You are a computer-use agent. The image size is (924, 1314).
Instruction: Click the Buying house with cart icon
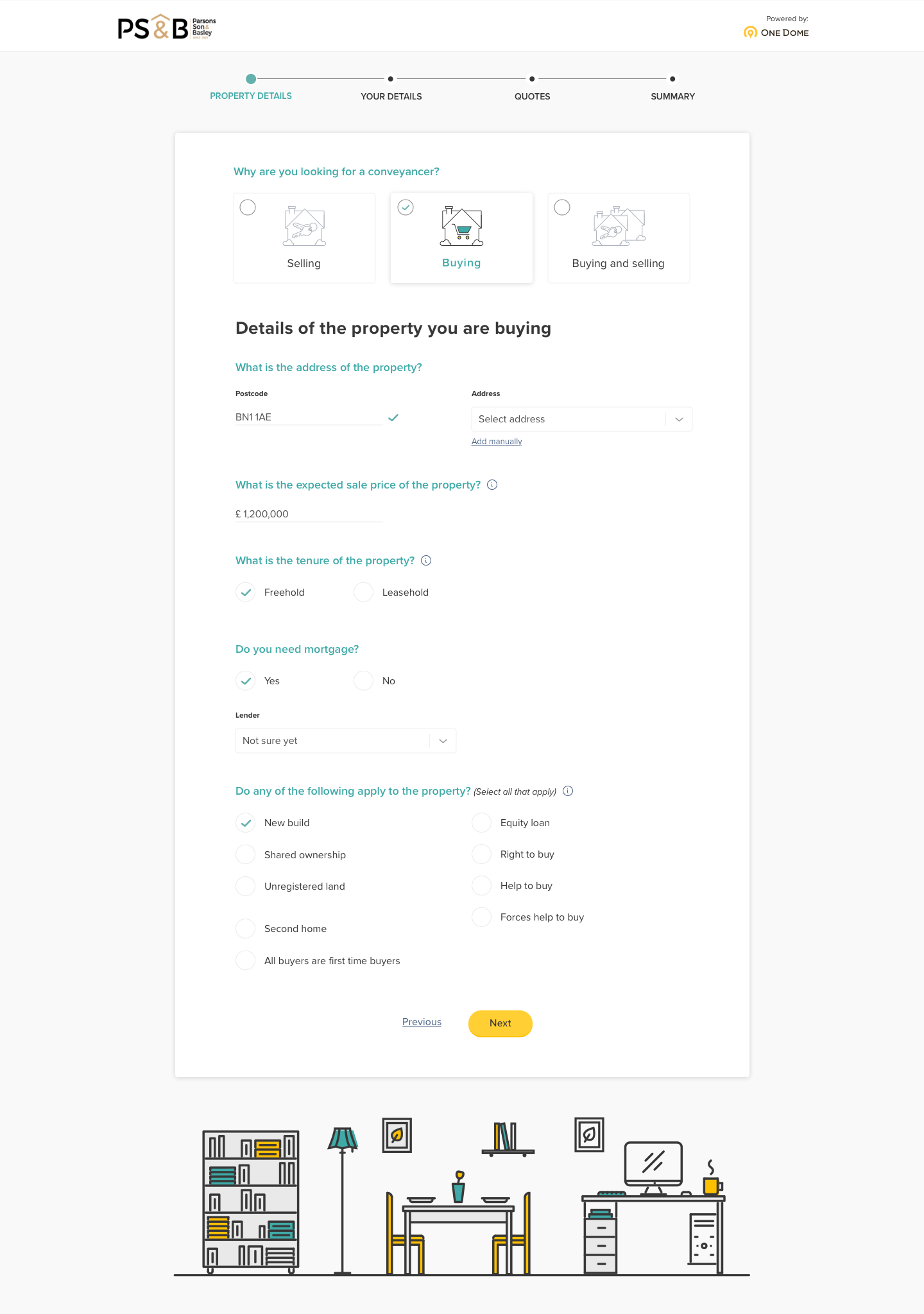click(461, 226)
